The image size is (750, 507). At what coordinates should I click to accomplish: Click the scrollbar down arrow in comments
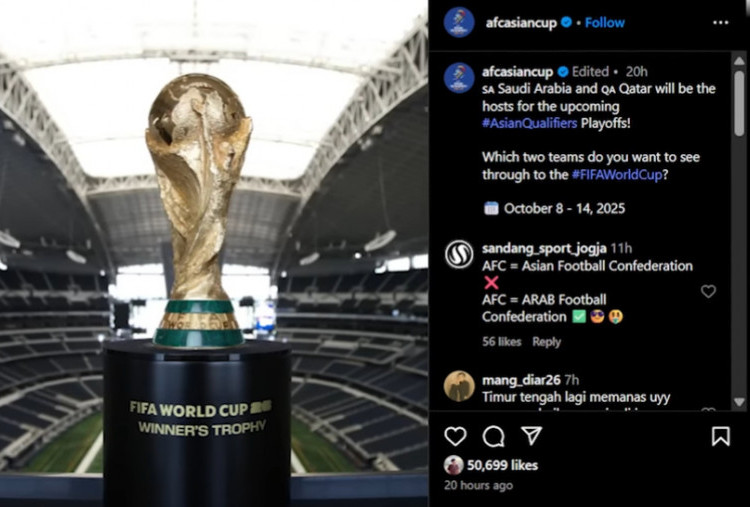coord(739,402)
